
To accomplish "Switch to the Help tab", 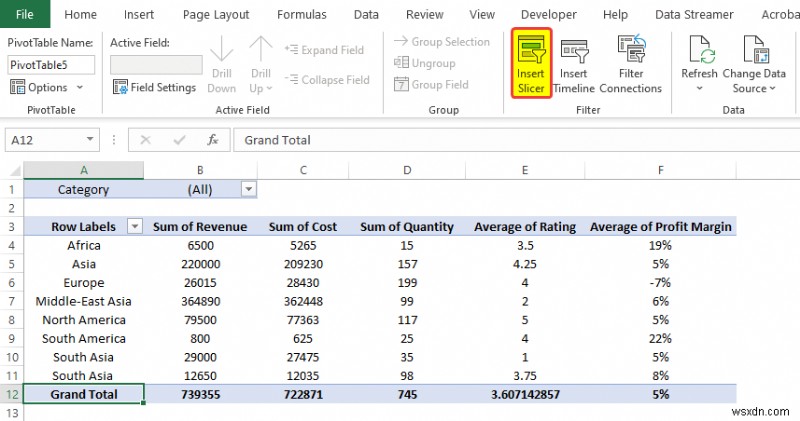I will coord(615,14).
